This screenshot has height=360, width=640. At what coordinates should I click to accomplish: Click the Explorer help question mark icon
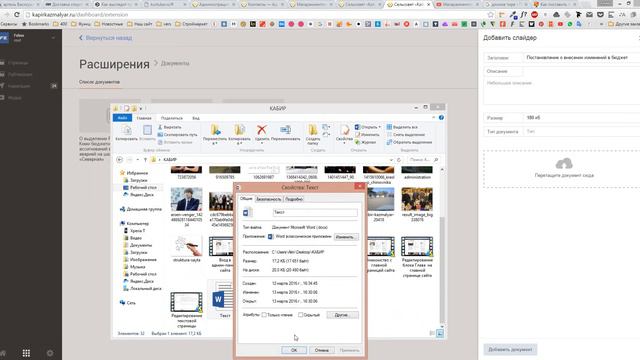(x=441, y=118)
